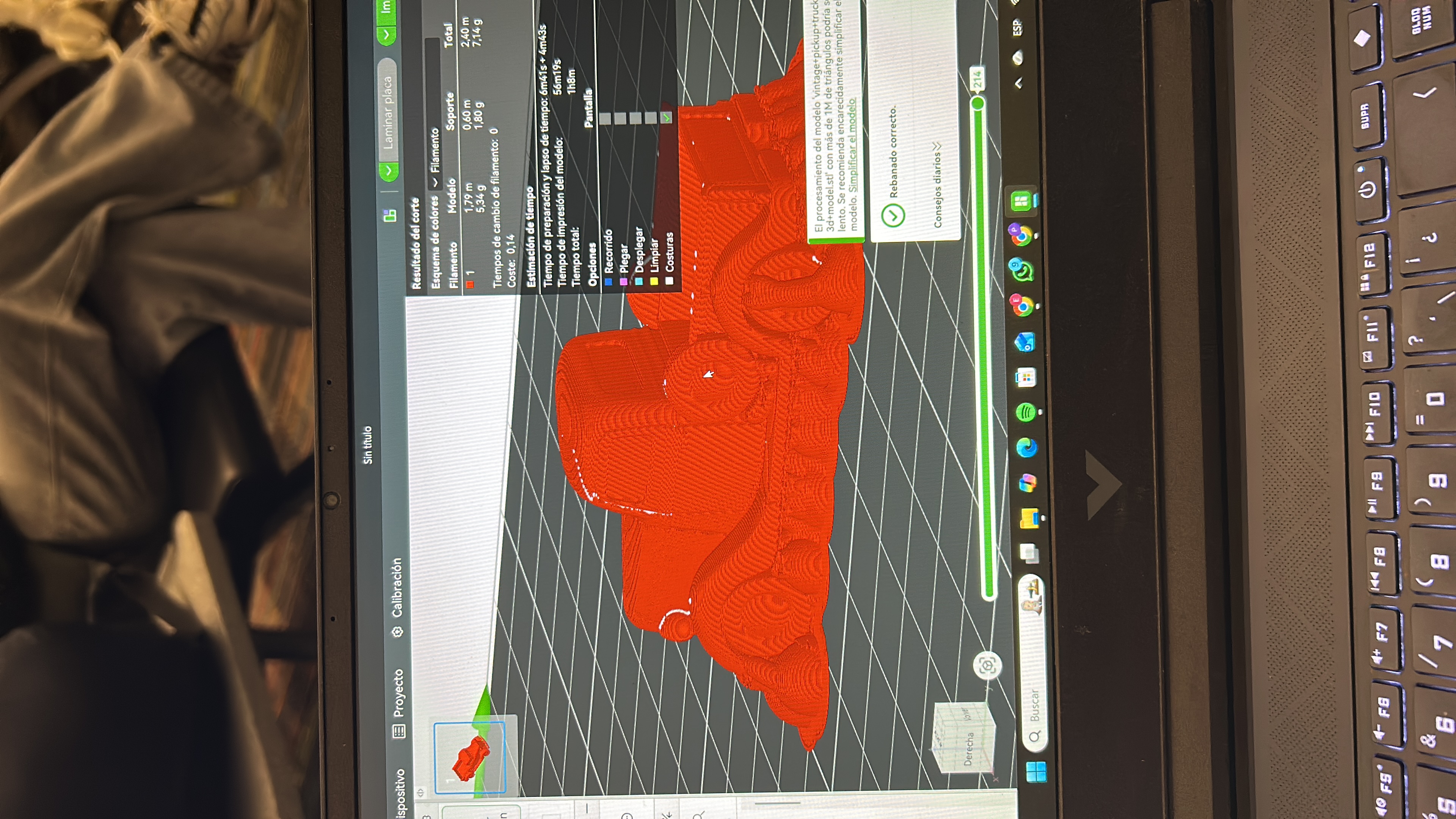Open the green dropdown arrow beside the print button
The height and width of the screenshot is (819, 1456).
pos(387,35)
